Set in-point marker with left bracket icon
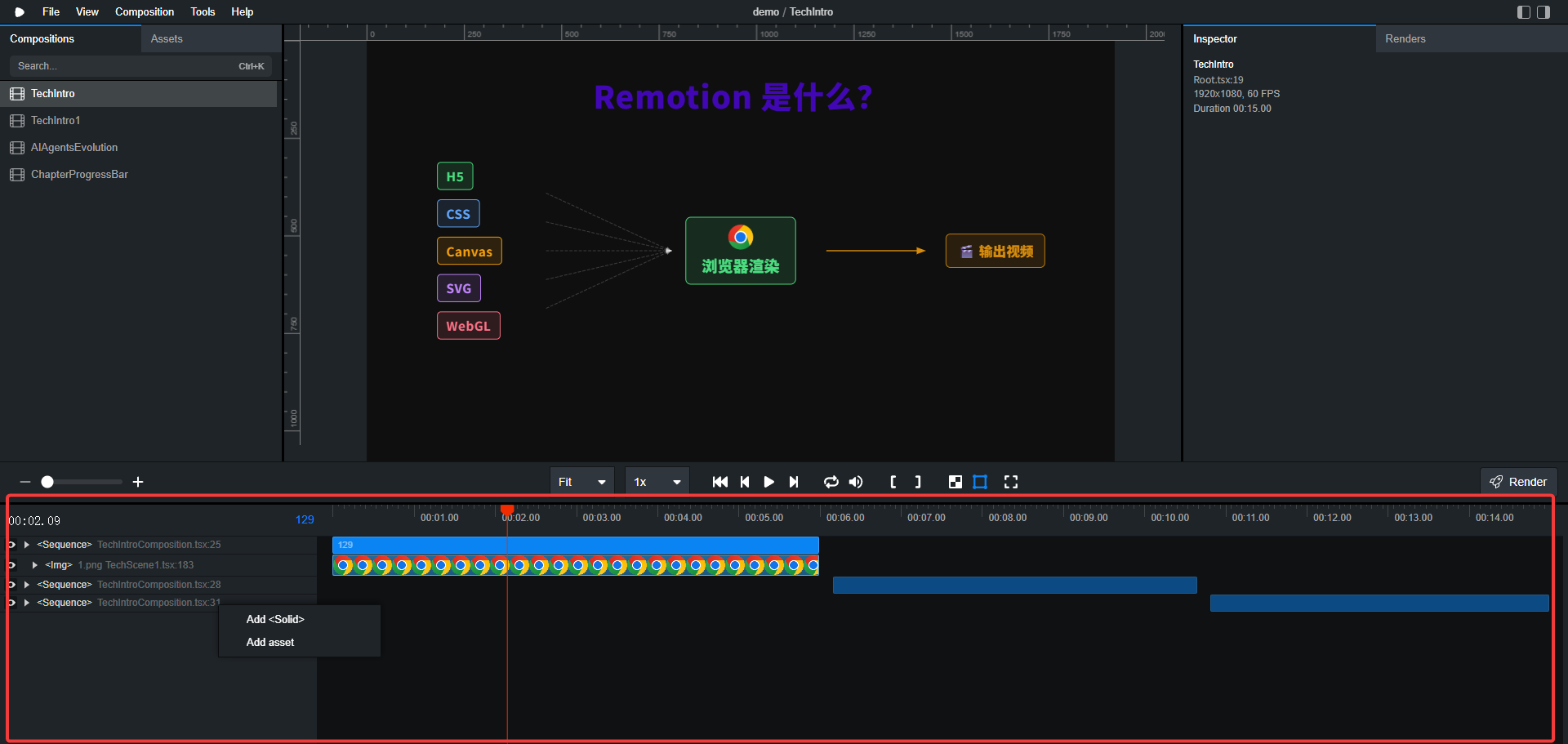Viewport: 1568px width, 744px height. coord(893,482)
